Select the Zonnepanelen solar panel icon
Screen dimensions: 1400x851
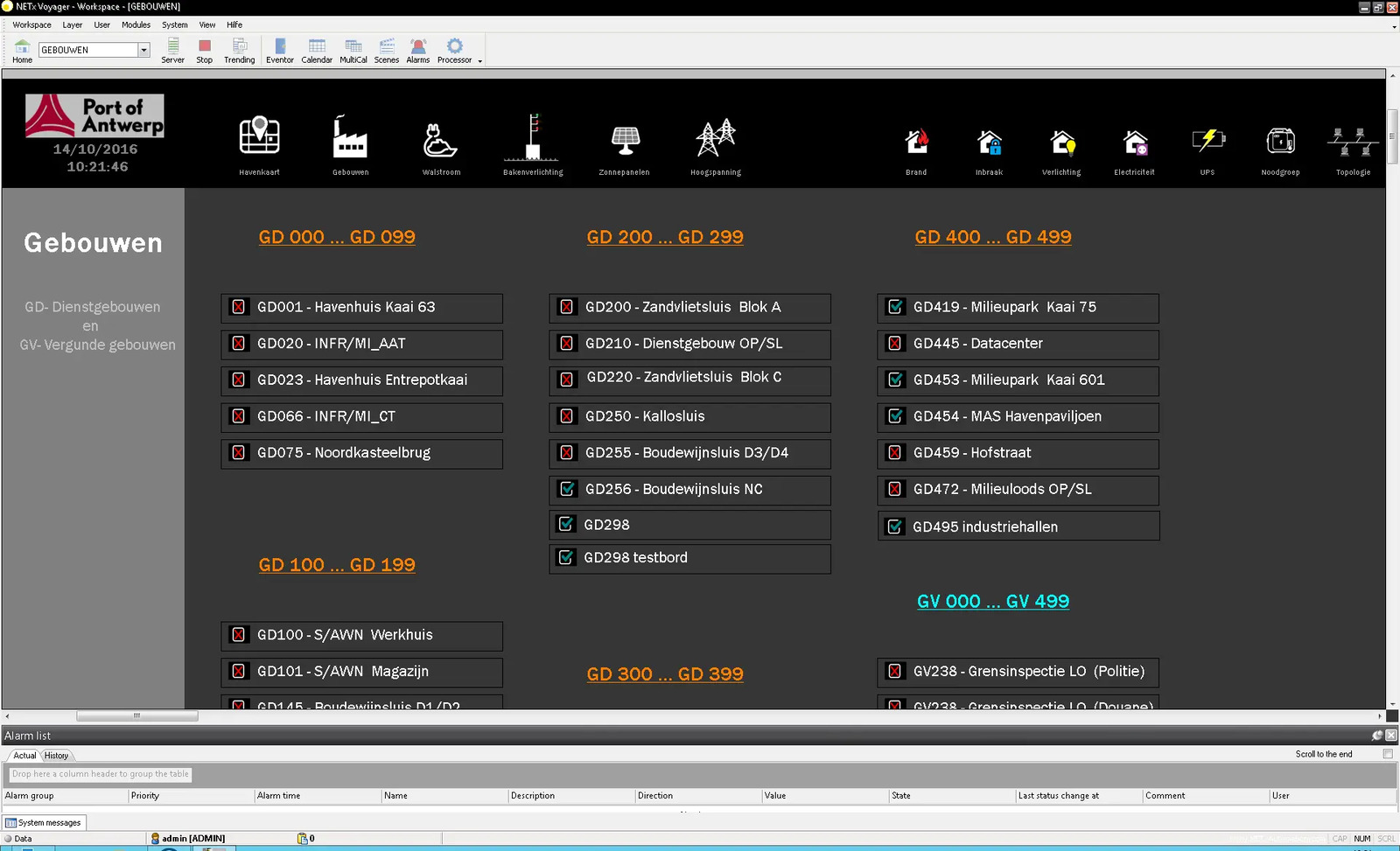(x=625, y=138)
